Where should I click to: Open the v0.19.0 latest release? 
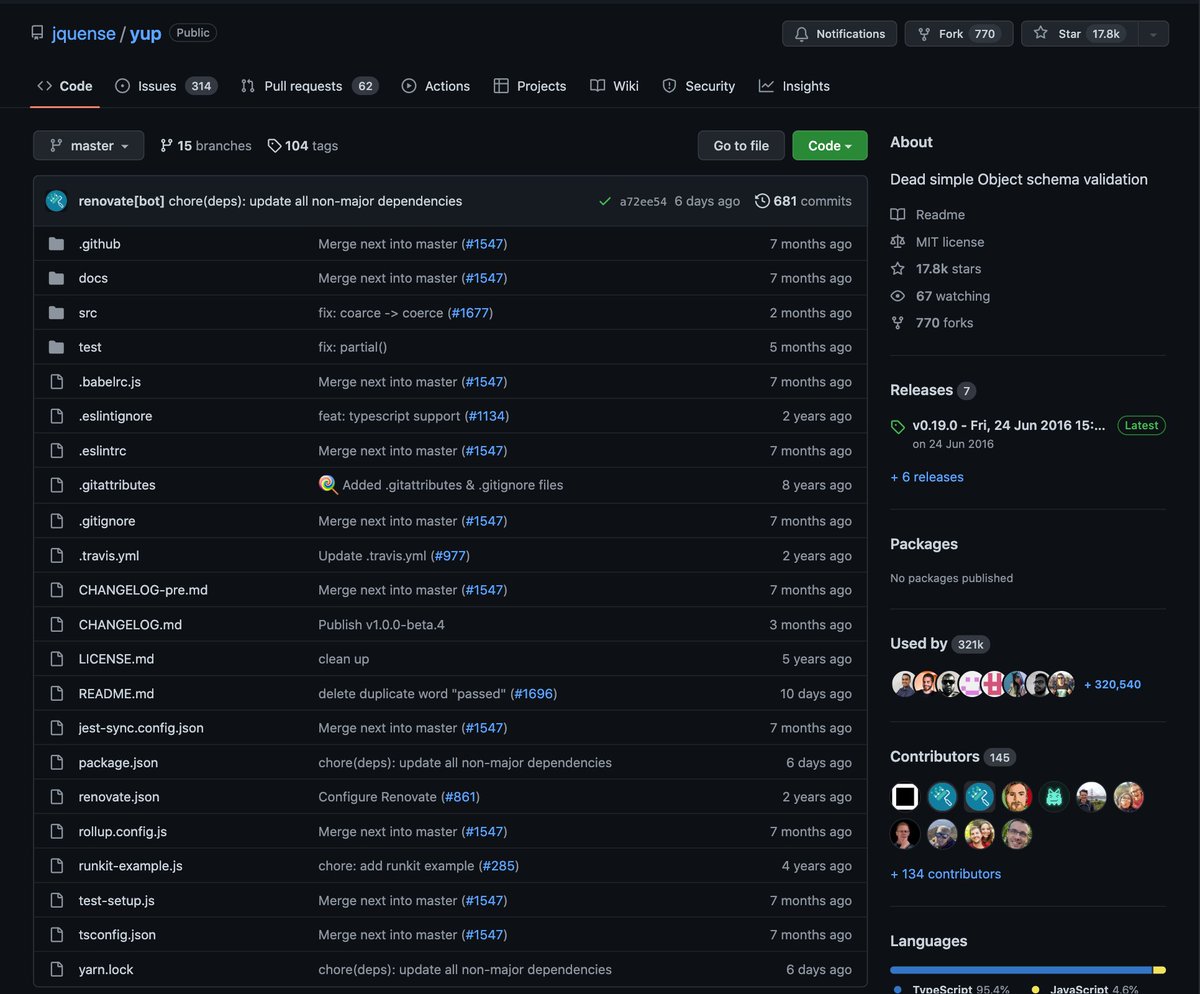(1009, 425)
